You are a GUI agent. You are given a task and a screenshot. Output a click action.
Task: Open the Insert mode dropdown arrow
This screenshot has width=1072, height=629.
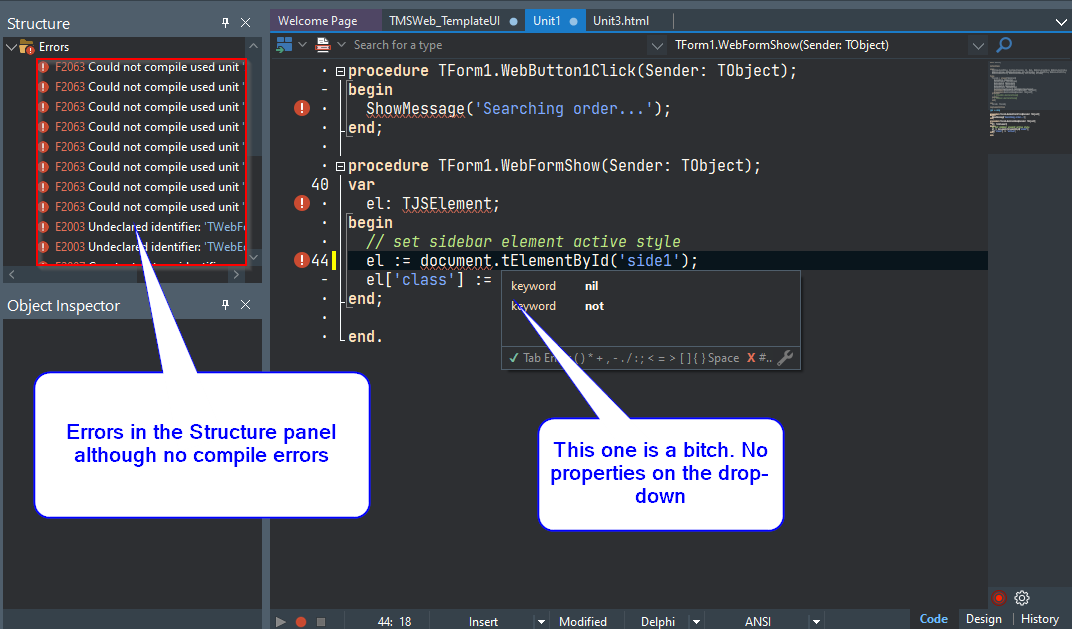tap(541, 621)
